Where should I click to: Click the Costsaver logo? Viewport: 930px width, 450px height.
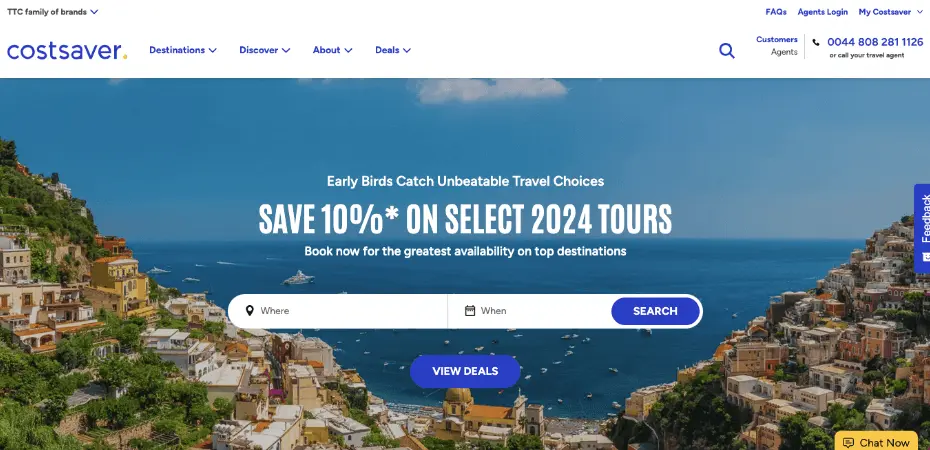[x=67, y=50]
